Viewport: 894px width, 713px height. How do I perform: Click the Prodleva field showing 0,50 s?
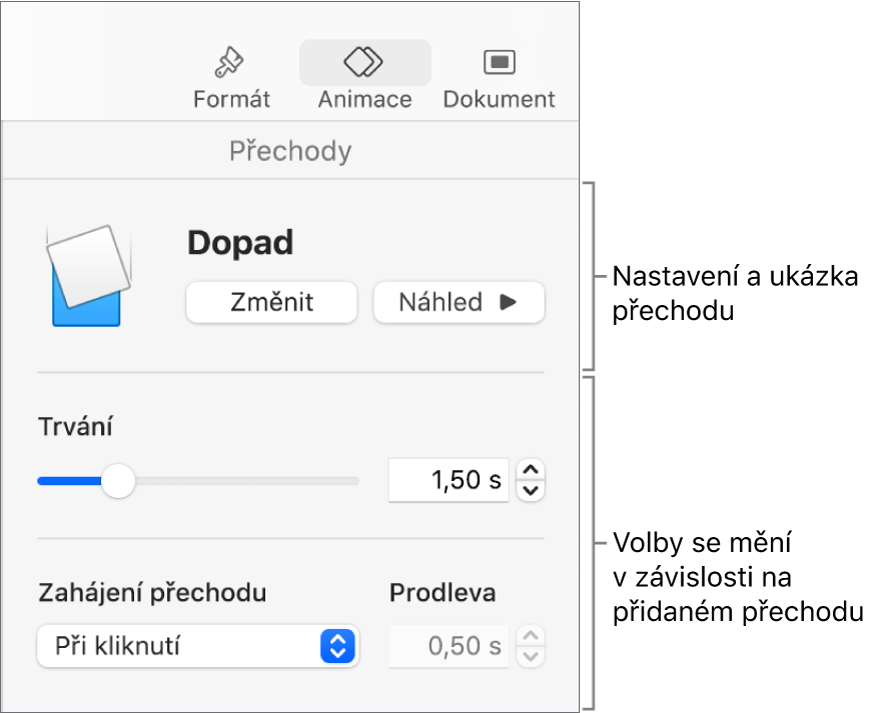(449, 646)
